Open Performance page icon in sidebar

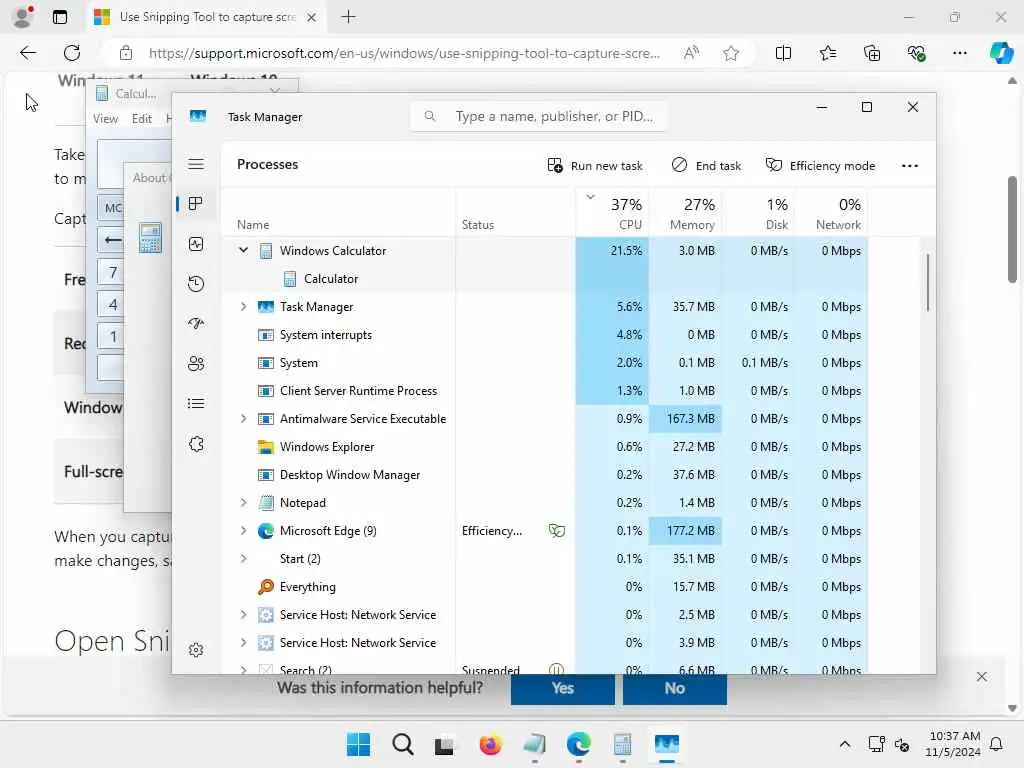(196, 244)
